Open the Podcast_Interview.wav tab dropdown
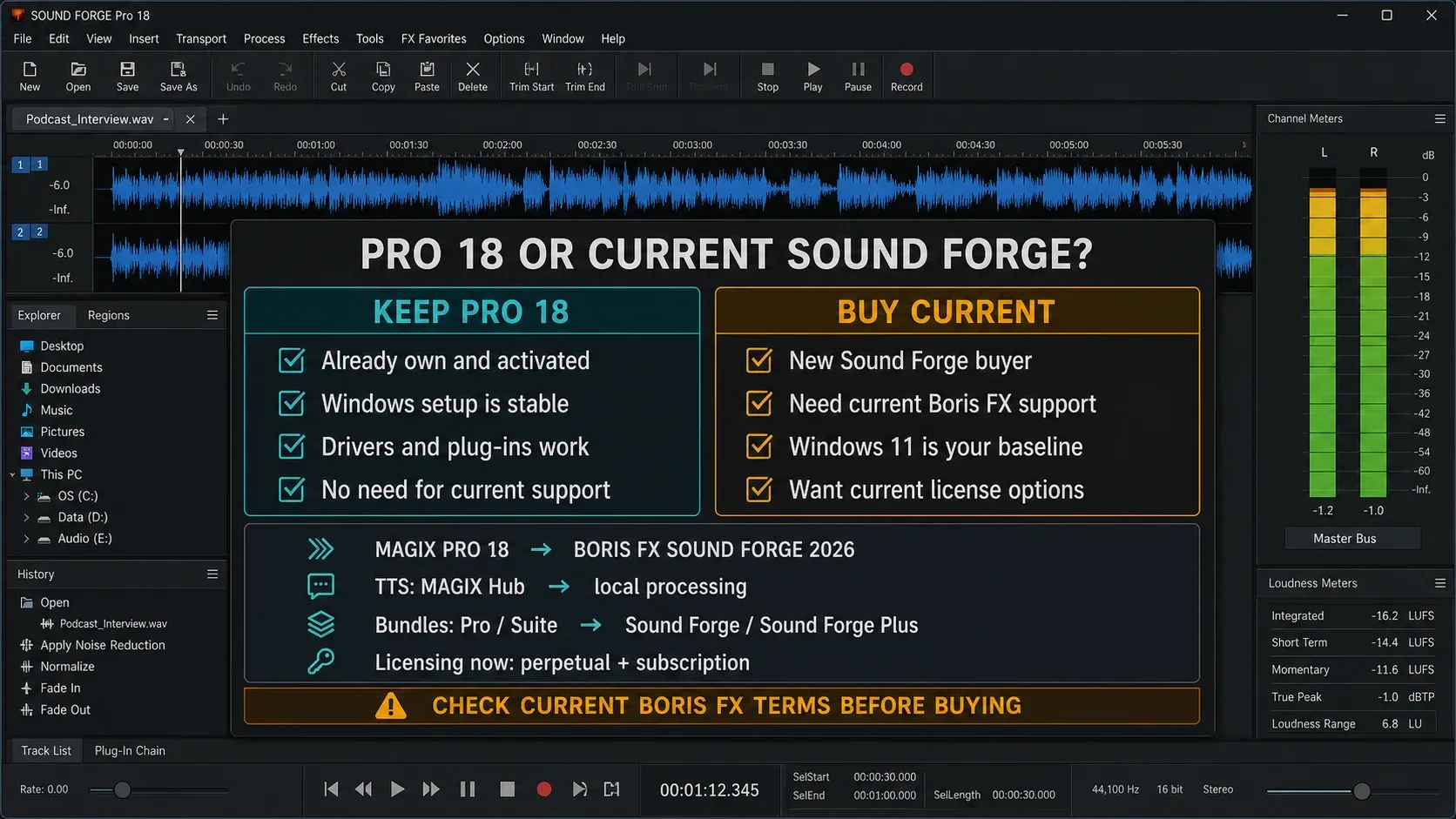Screen dimensions: 1456x819 point(165,119)
